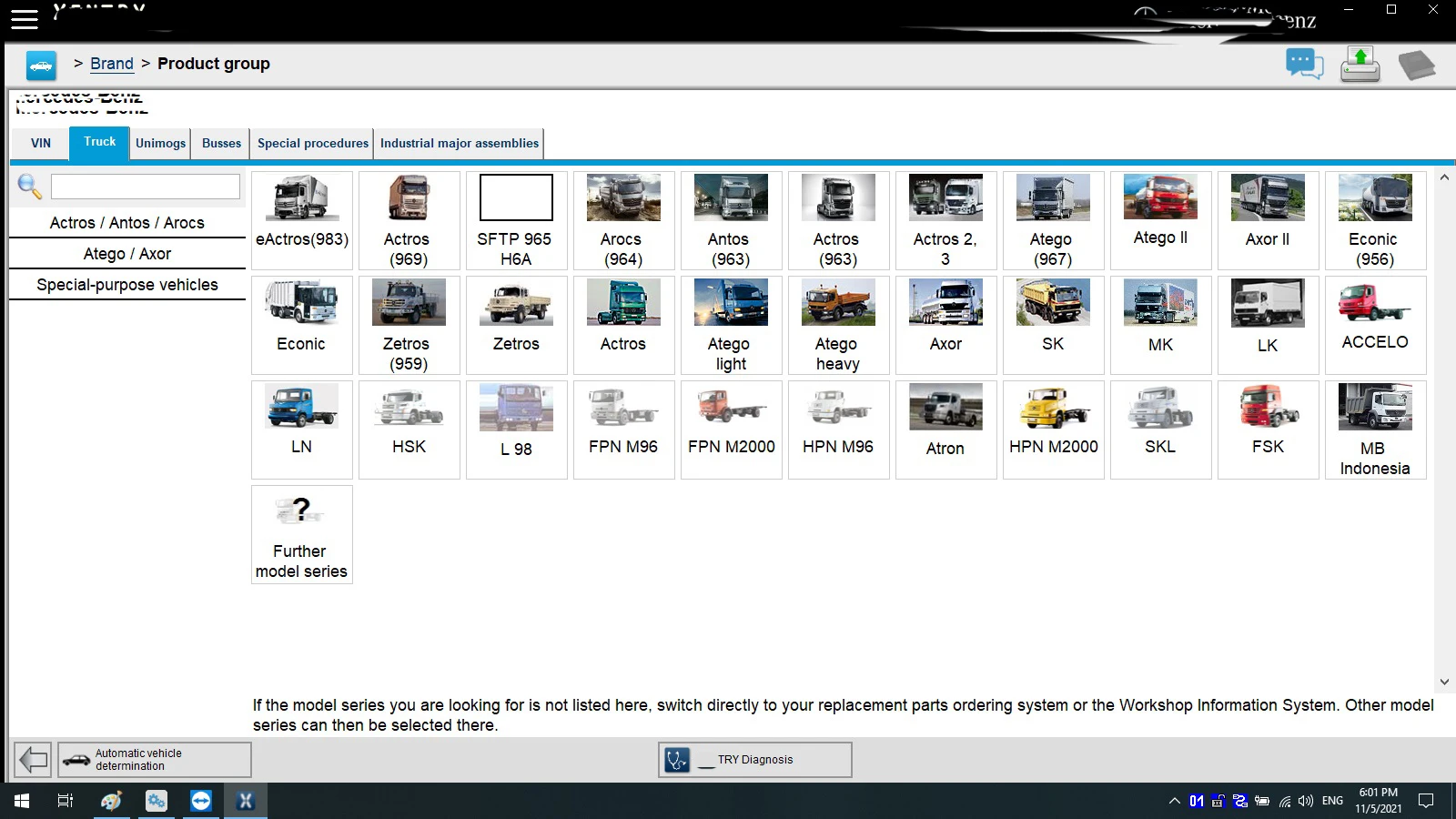
Task: Filter by Actros / Antos / Arocs
Action: [127, 223]
